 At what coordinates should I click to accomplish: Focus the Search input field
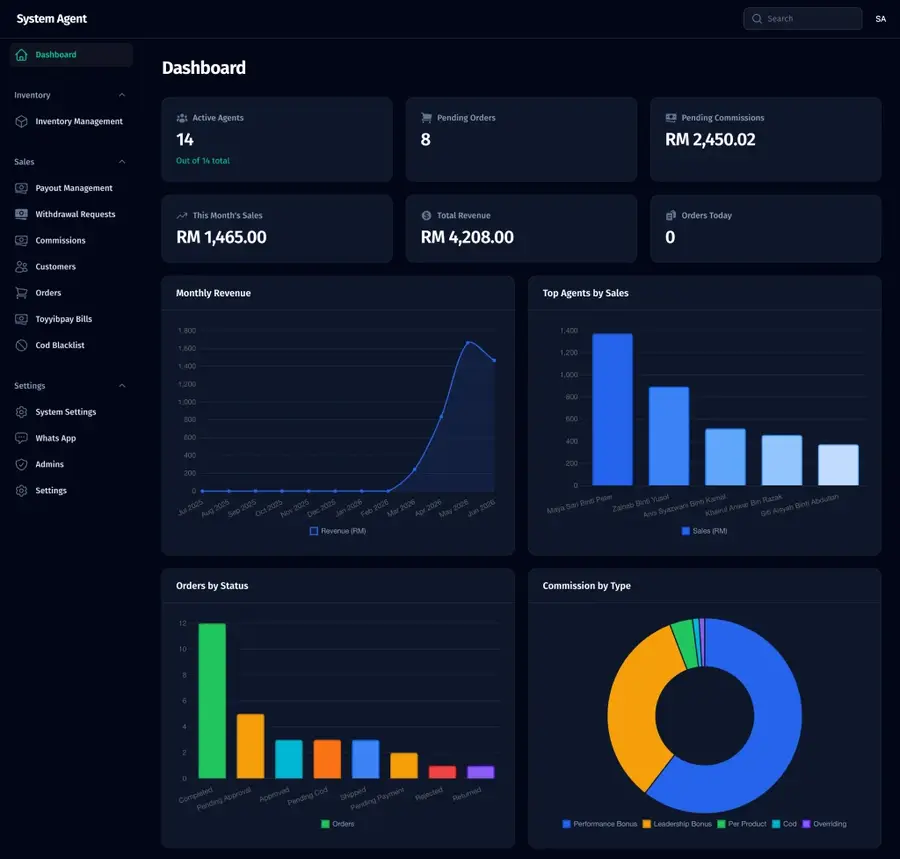coord(802,19)
